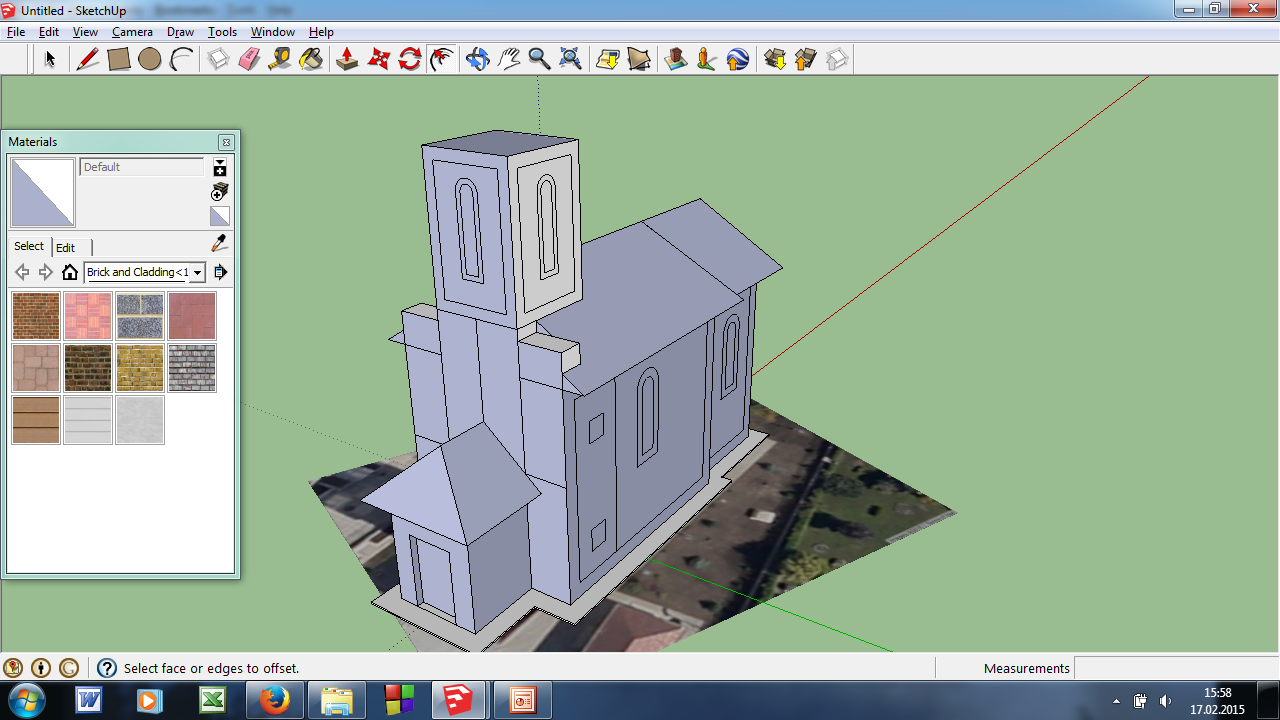Activate the Tape Measure tool

point(280,60)
